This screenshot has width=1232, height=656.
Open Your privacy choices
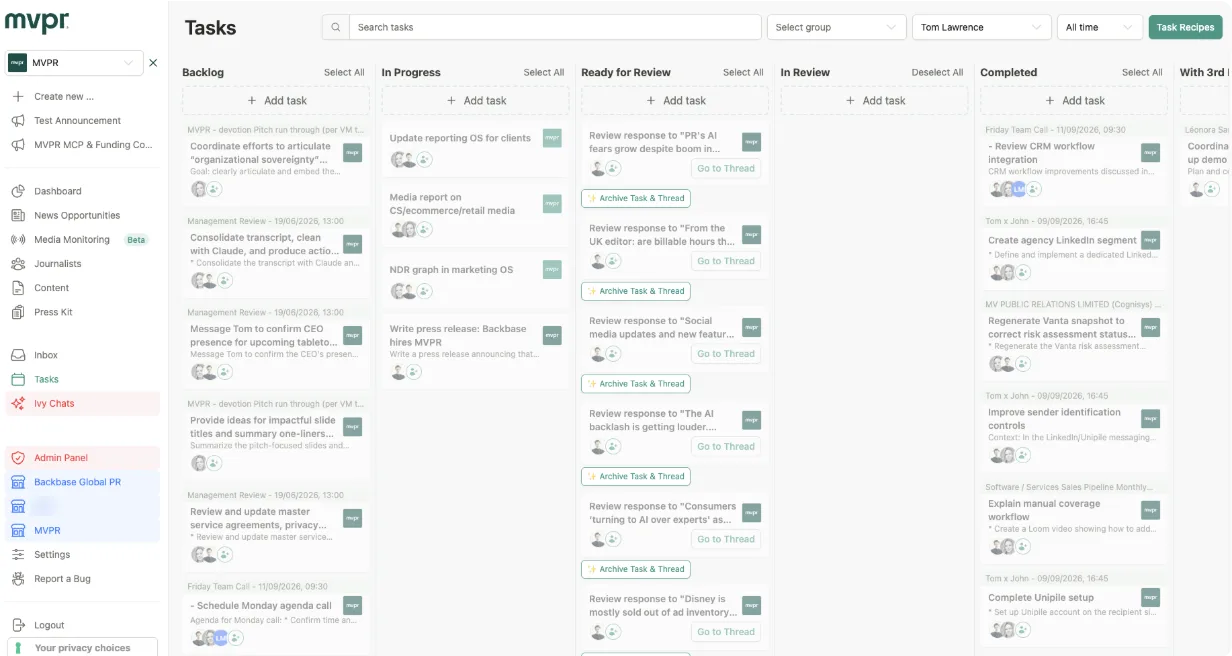click(x=83, y=648)
